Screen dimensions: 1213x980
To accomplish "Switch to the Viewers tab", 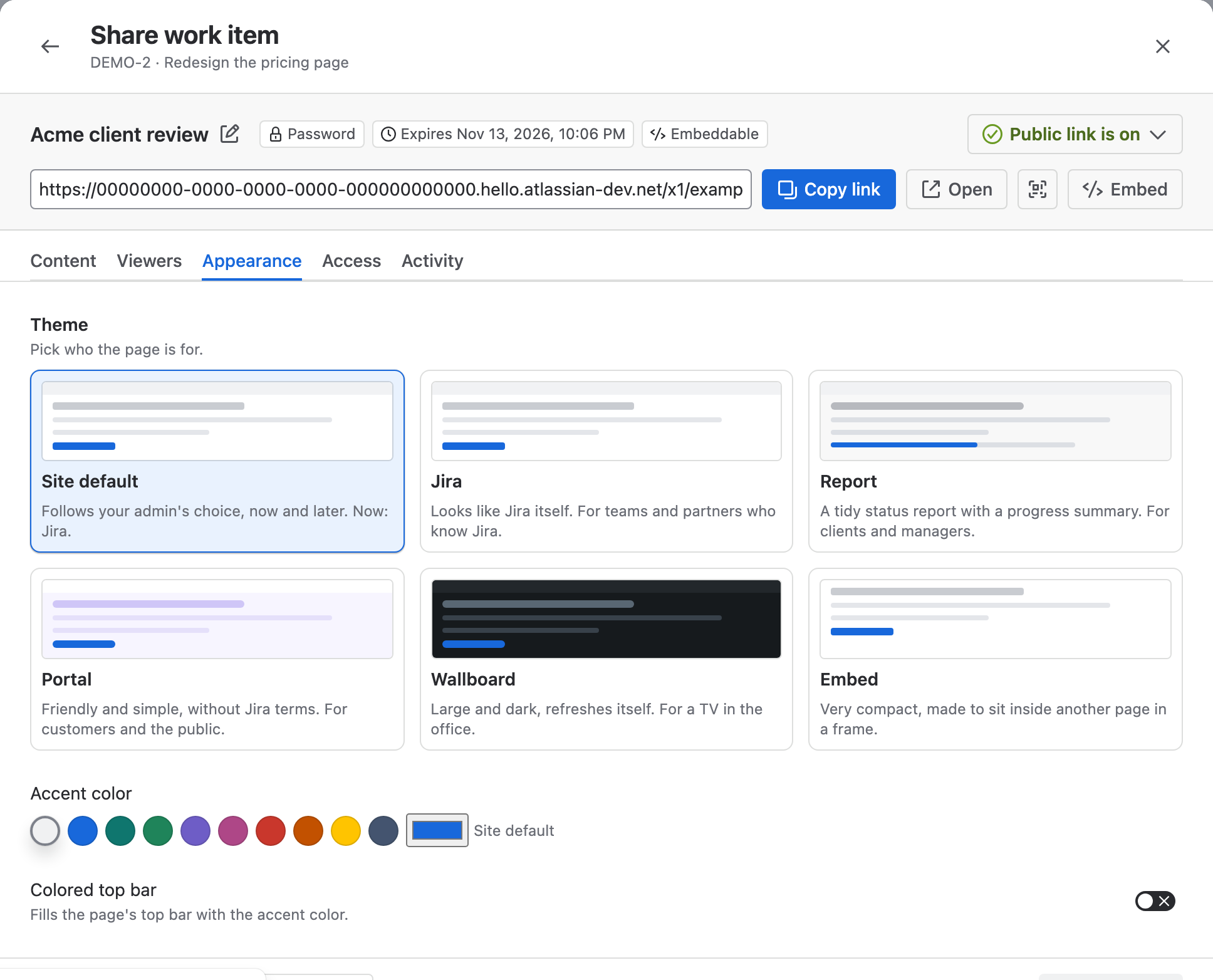I will pos(149,261).
